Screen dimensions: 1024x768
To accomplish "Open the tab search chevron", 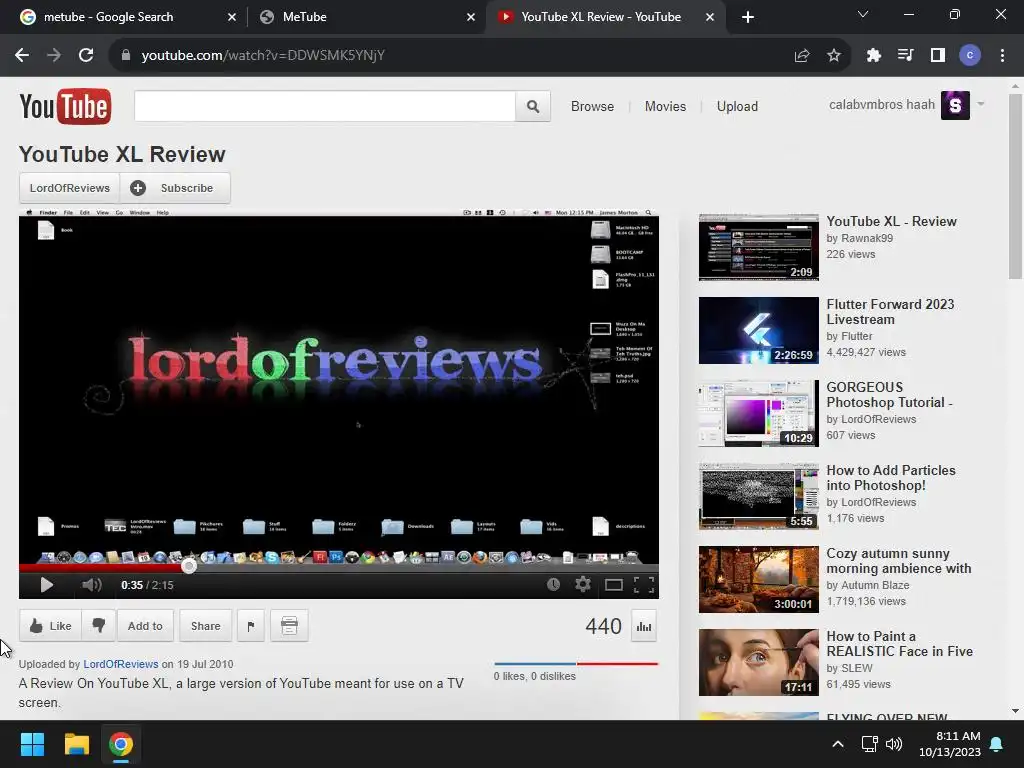I will click(863, 14).
